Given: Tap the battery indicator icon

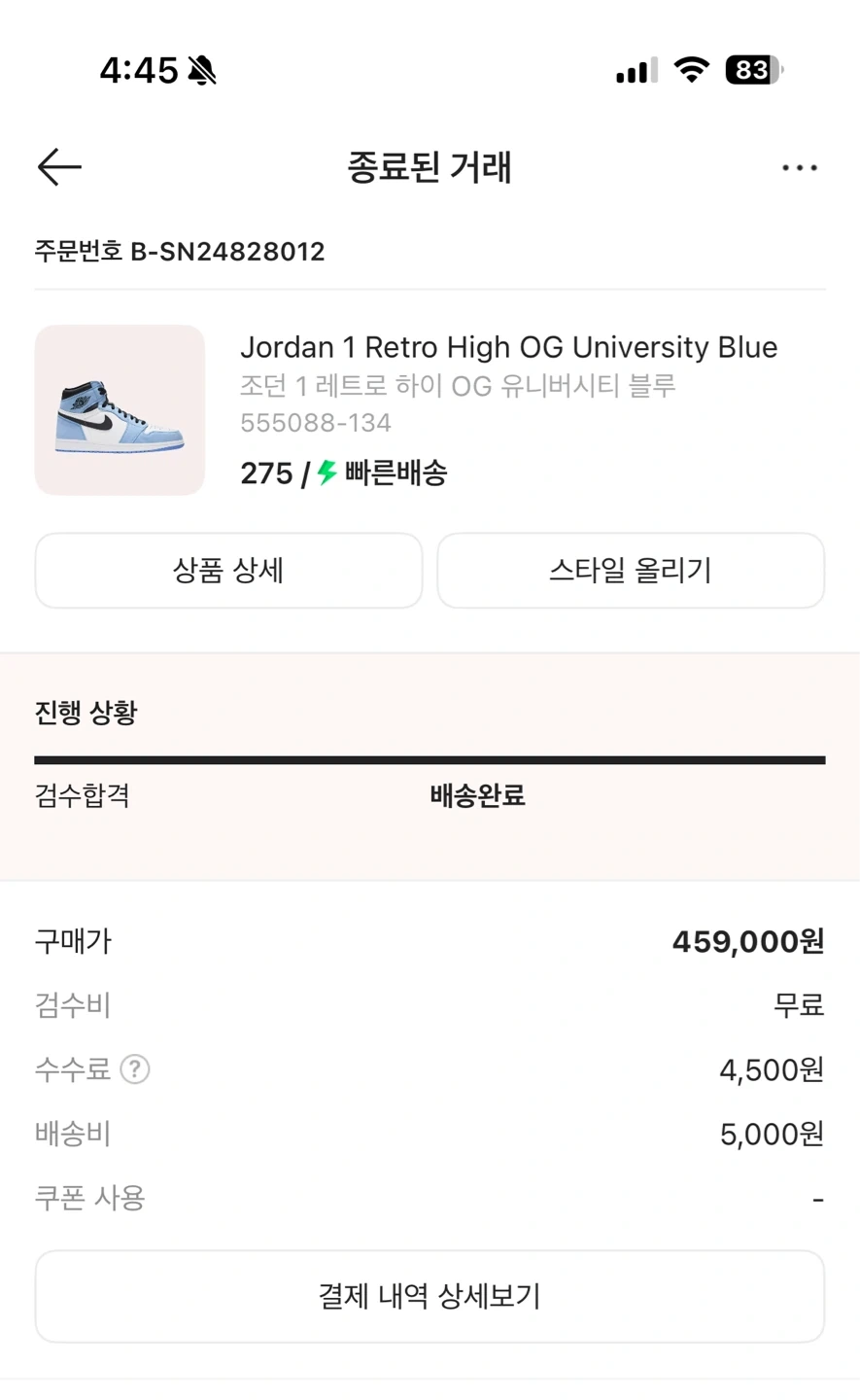Looking at the screenshot, I should [x=754, y=70].
